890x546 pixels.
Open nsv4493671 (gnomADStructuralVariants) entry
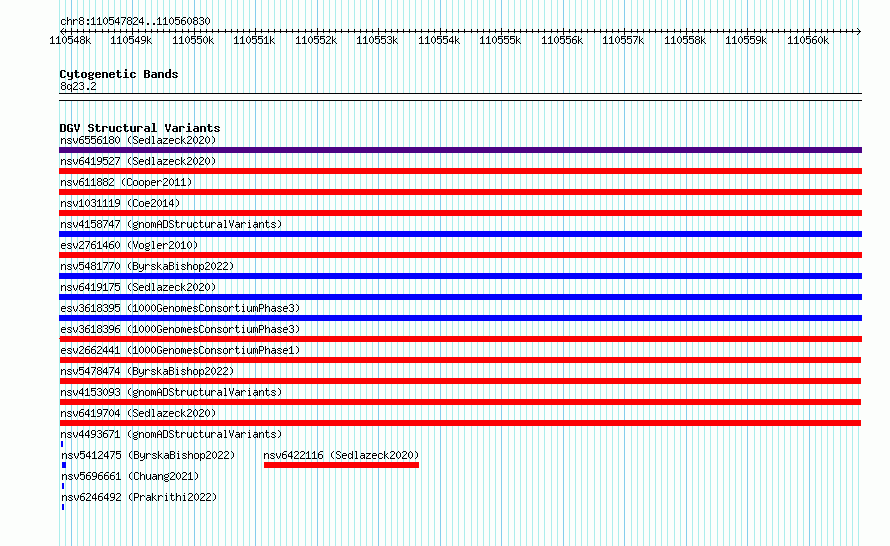[171, 434]
